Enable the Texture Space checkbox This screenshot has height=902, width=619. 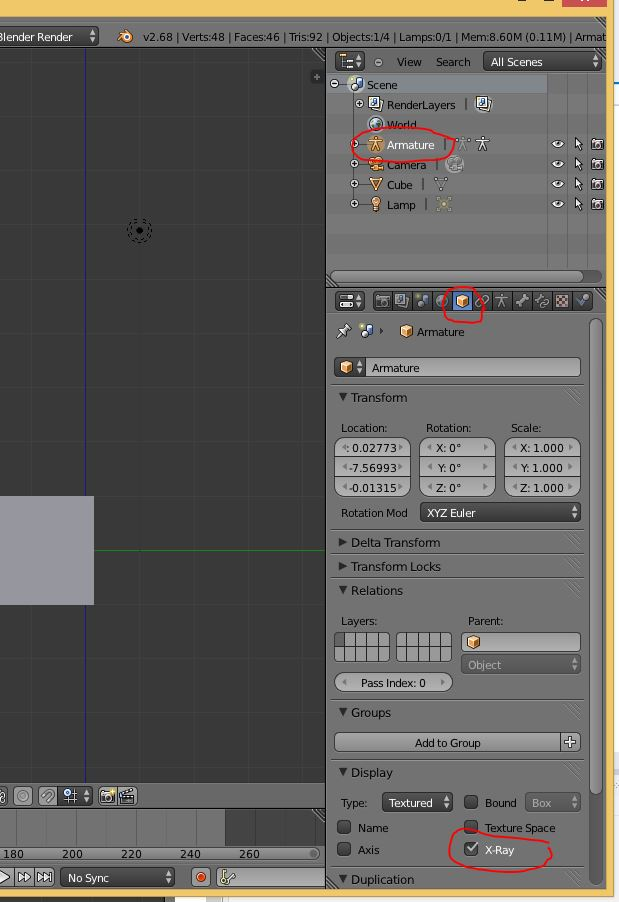(x=471, y=827)
